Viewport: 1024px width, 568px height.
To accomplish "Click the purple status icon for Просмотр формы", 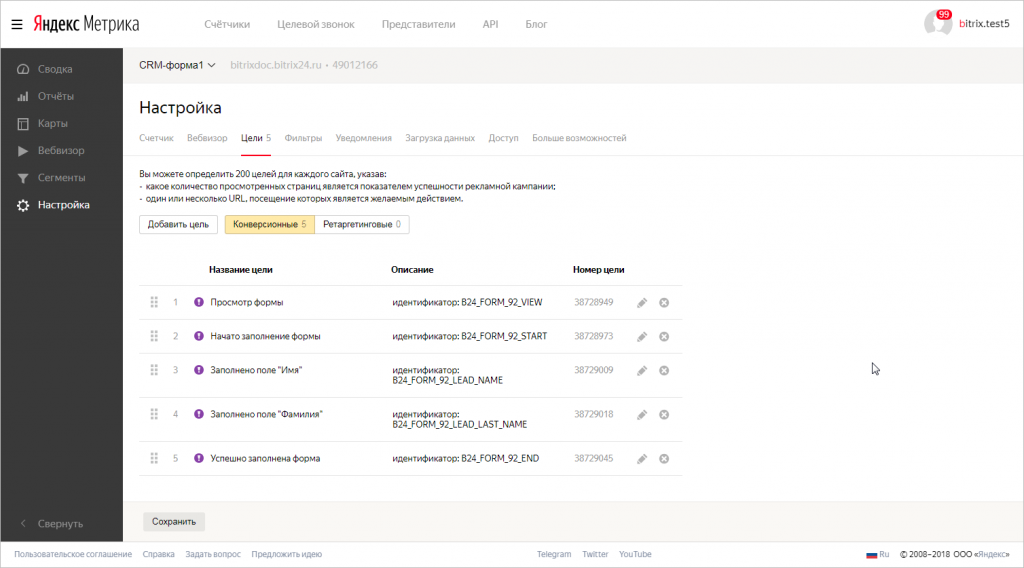I will coord(199,302).
